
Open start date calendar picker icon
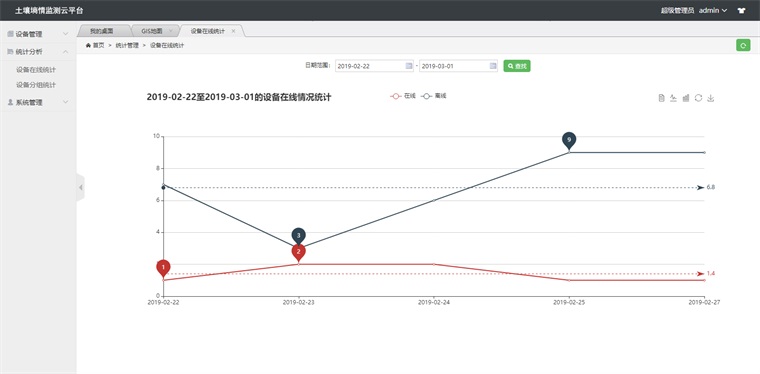point(409,66)
